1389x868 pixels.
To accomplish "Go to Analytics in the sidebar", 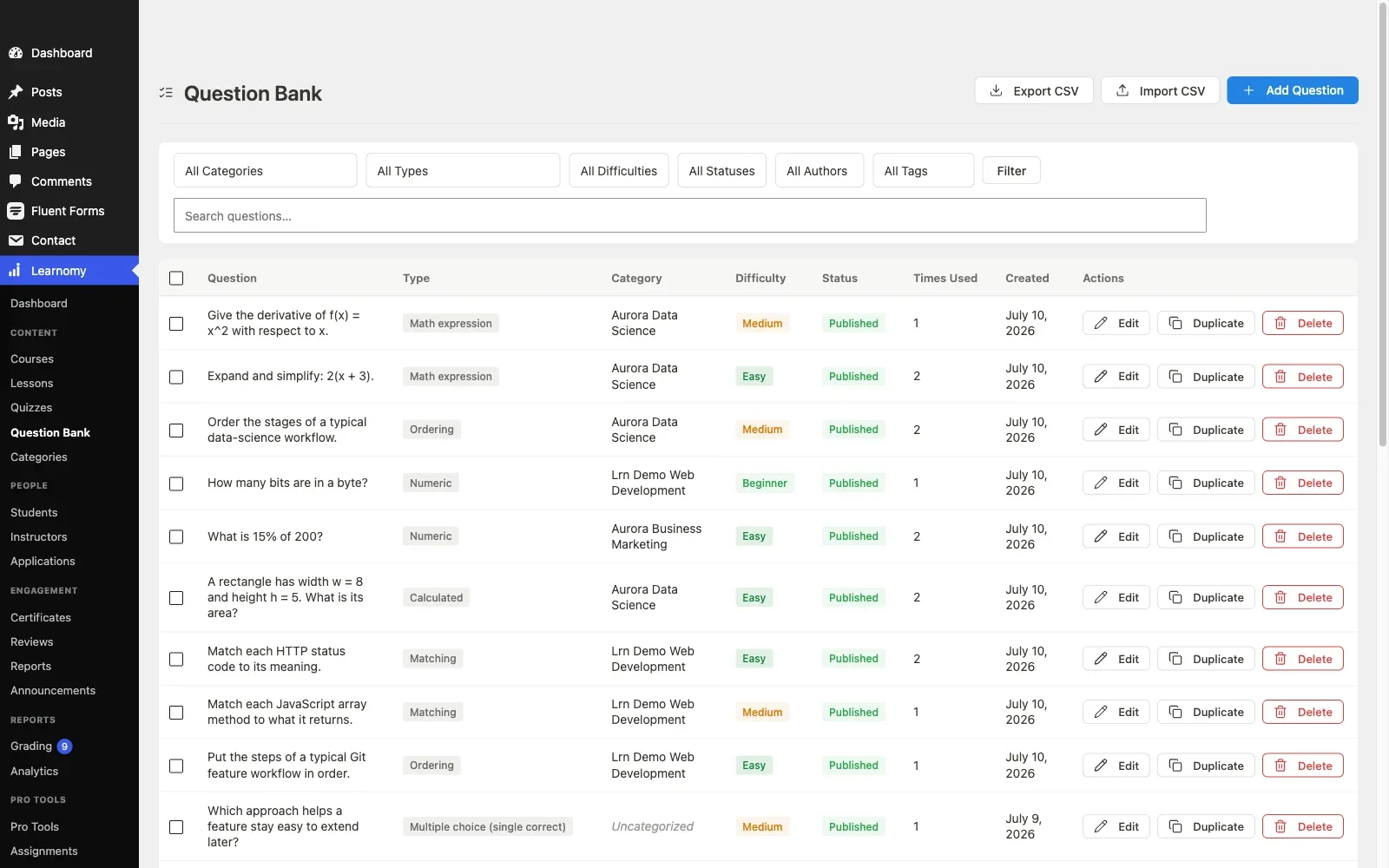I will (35, 771).
